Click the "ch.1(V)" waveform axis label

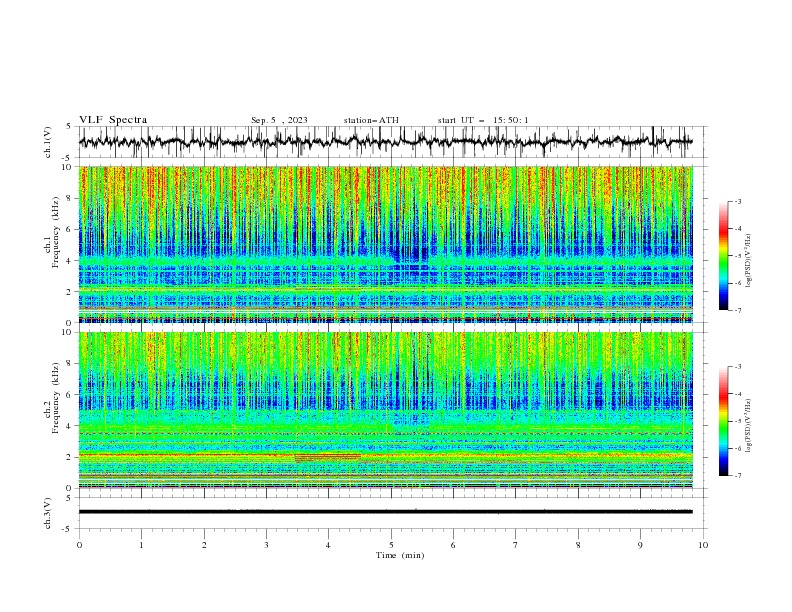(48, 142)
